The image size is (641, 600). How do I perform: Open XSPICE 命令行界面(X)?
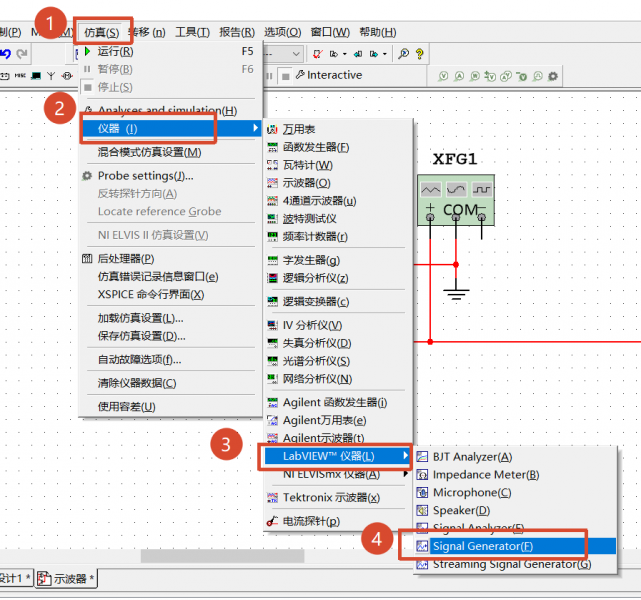point(169,295)
